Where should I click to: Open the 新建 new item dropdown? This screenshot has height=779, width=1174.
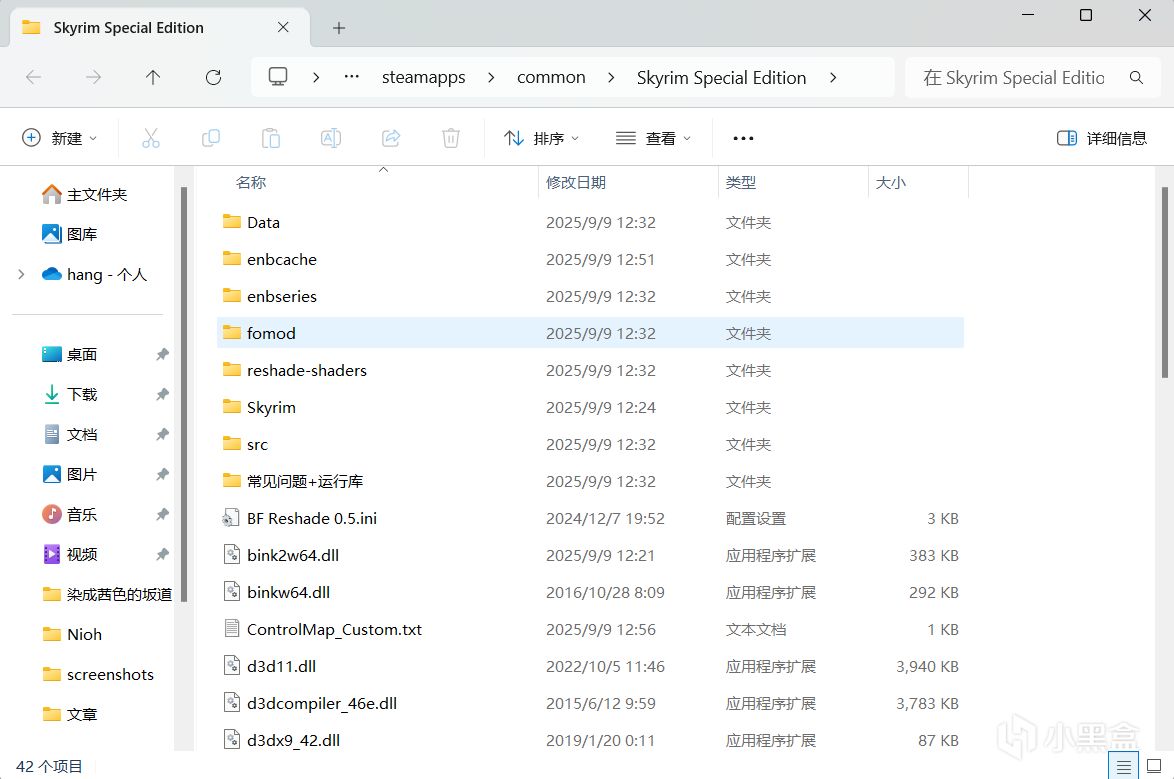pyautogui.click(x=60, y=138)
